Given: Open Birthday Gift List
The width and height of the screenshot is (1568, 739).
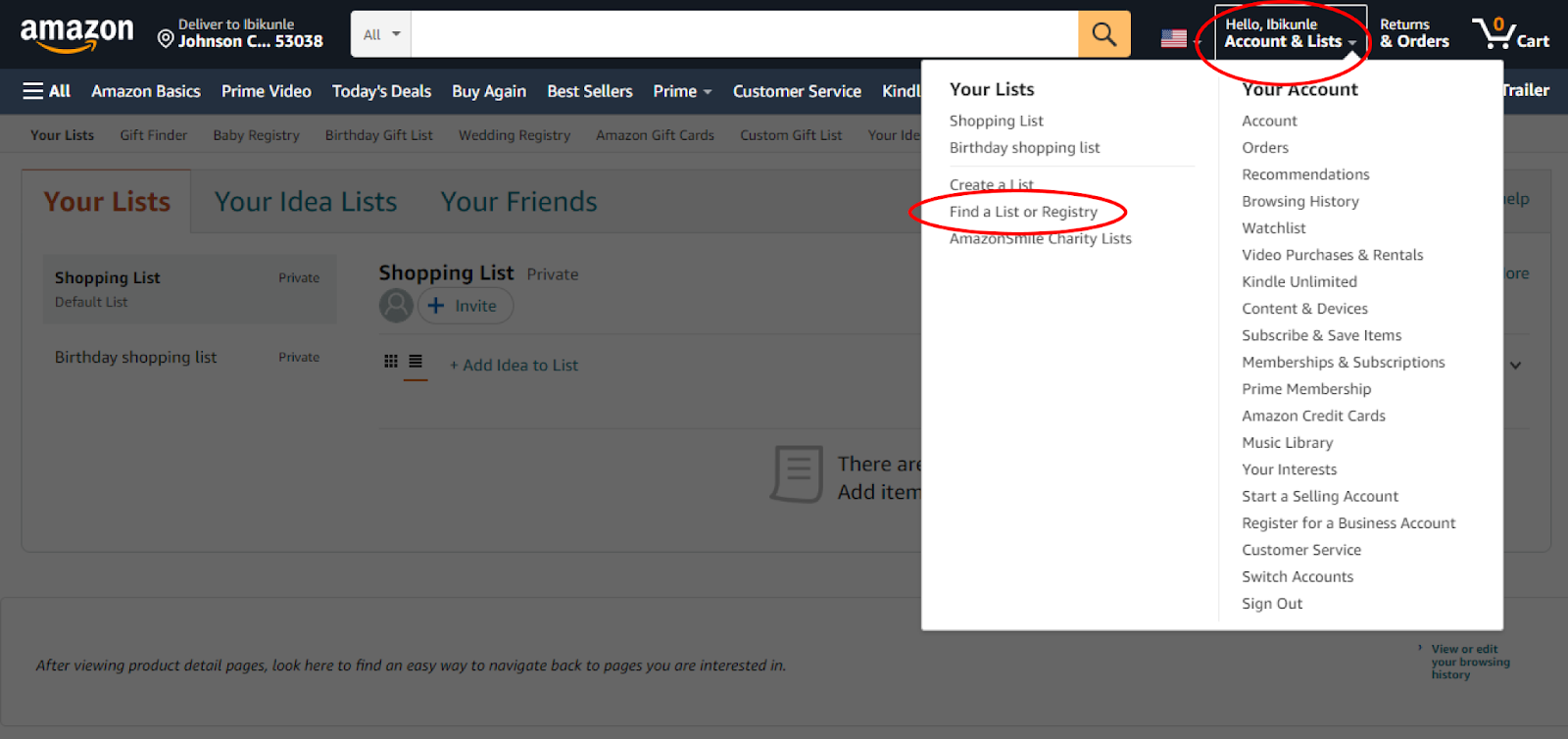Looking at the screenshot, I should 379,135.
